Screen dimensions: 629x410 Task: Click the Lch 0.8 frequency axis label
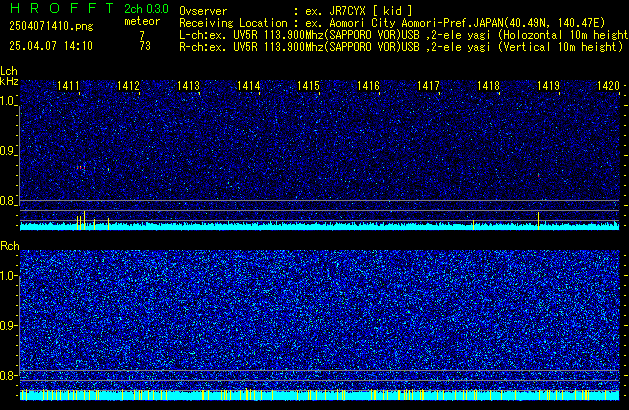7,201
